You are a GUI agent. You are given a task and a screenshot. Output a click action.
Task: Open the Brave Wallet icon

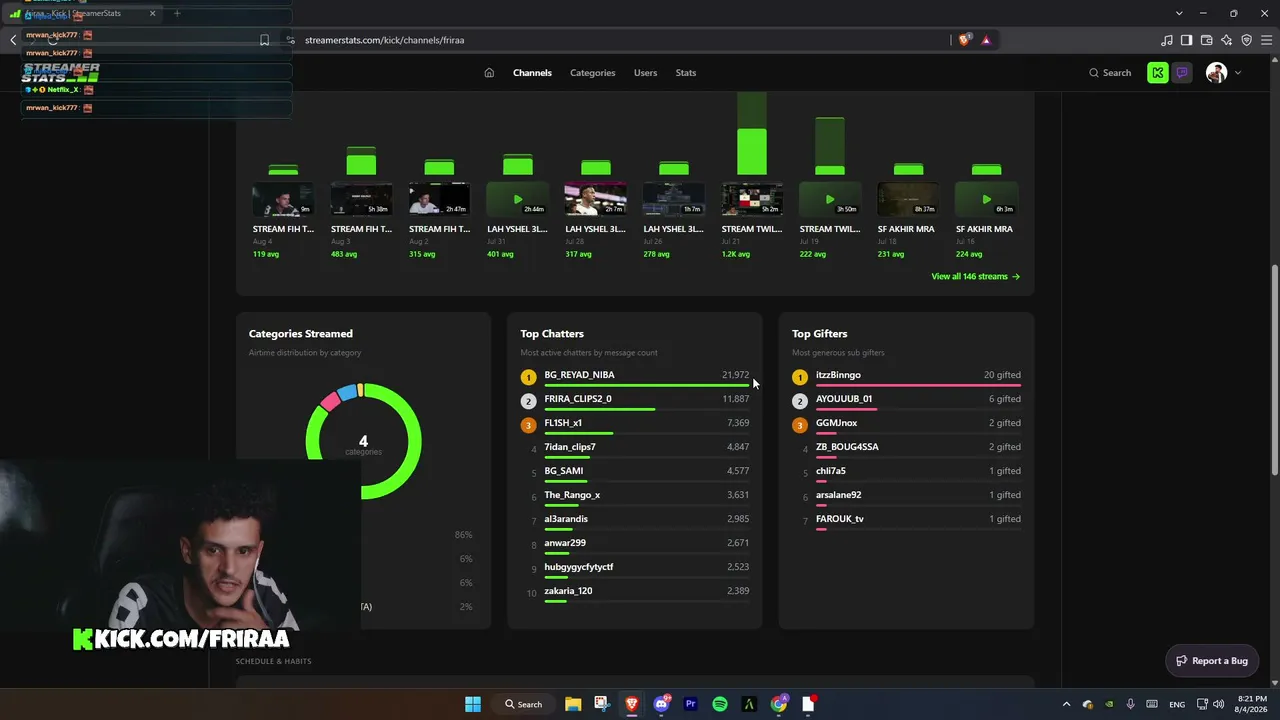[x=1206, y=40]
